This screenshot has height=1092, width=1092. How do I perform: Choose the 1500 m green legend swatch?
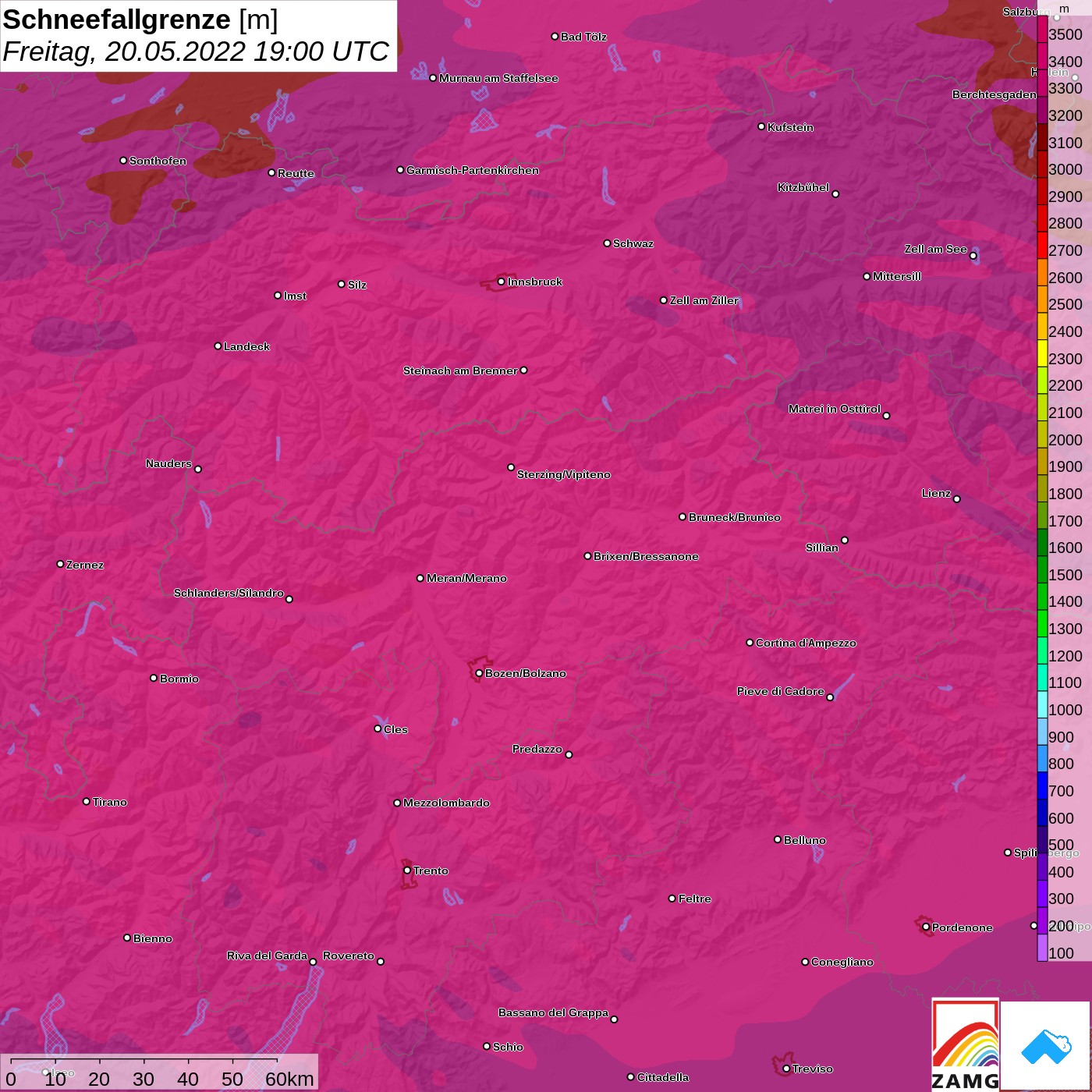1042,569
